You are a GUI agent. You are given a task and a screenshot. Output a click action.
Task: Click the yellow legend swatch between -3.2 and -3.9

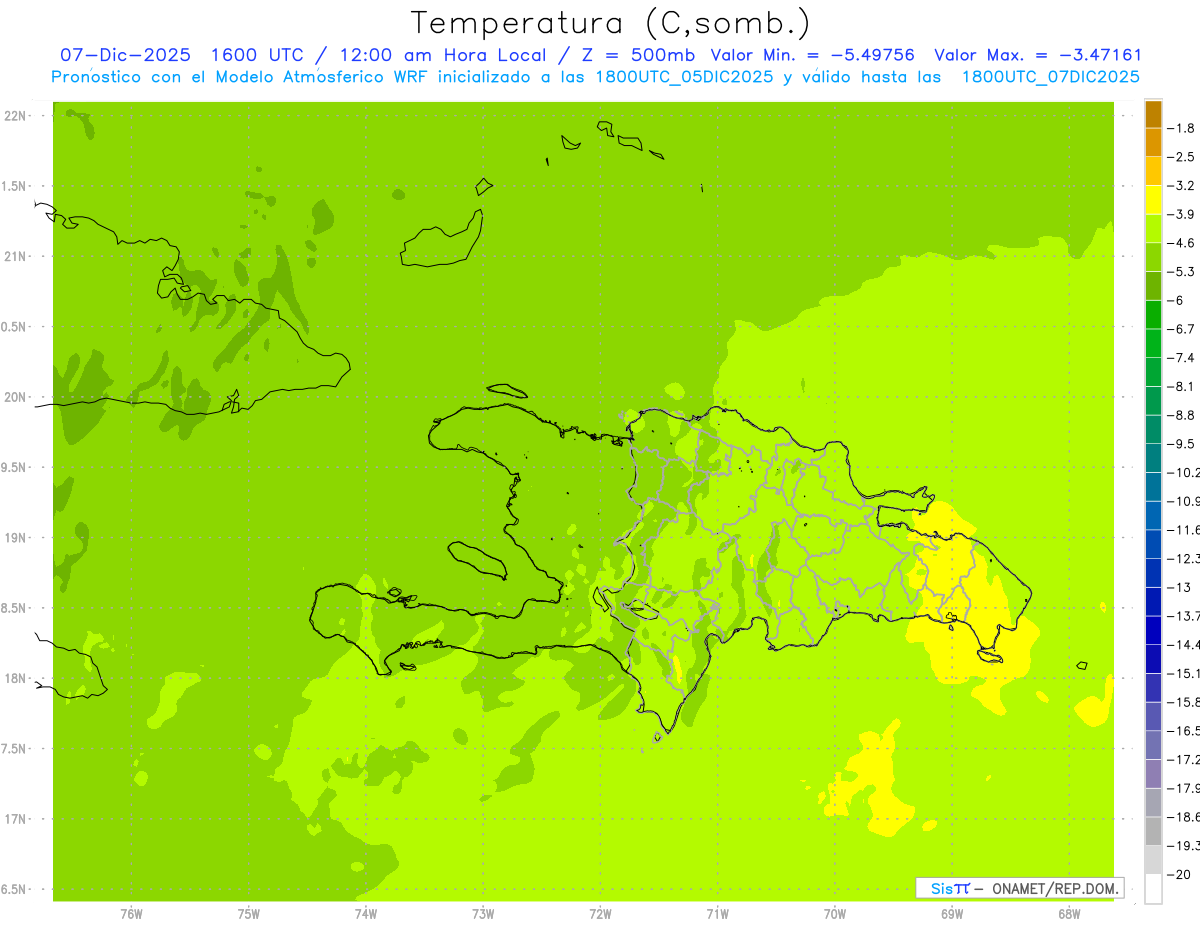coord(1153,200)
